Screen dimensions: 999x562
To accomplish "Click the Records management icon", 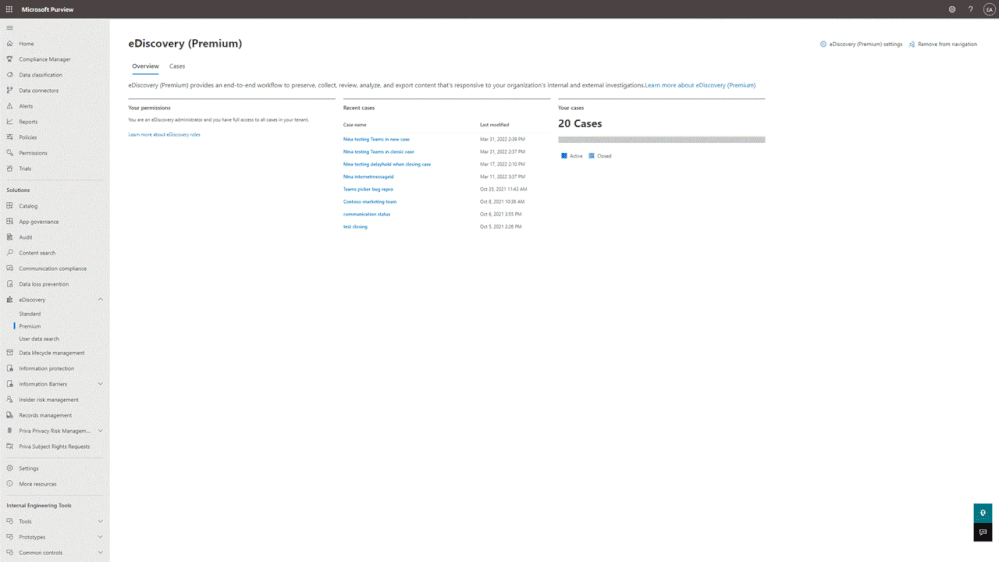I will tap(10, 415).
